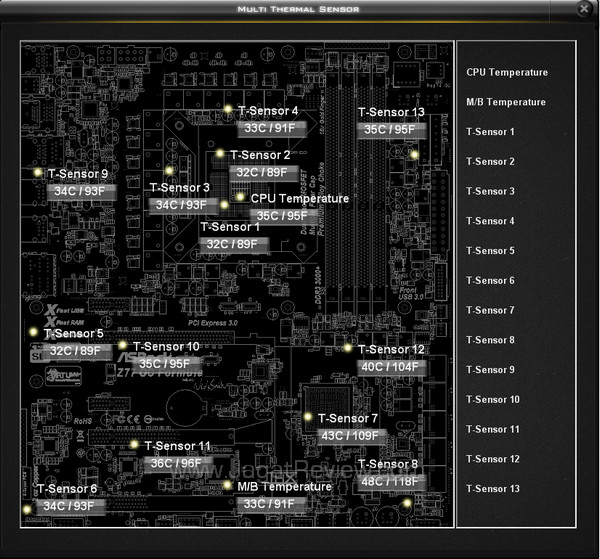The image size is (600, 559).
Task: Click the T-Sensor 11 yellow dot marker
Action: [134, 444]
